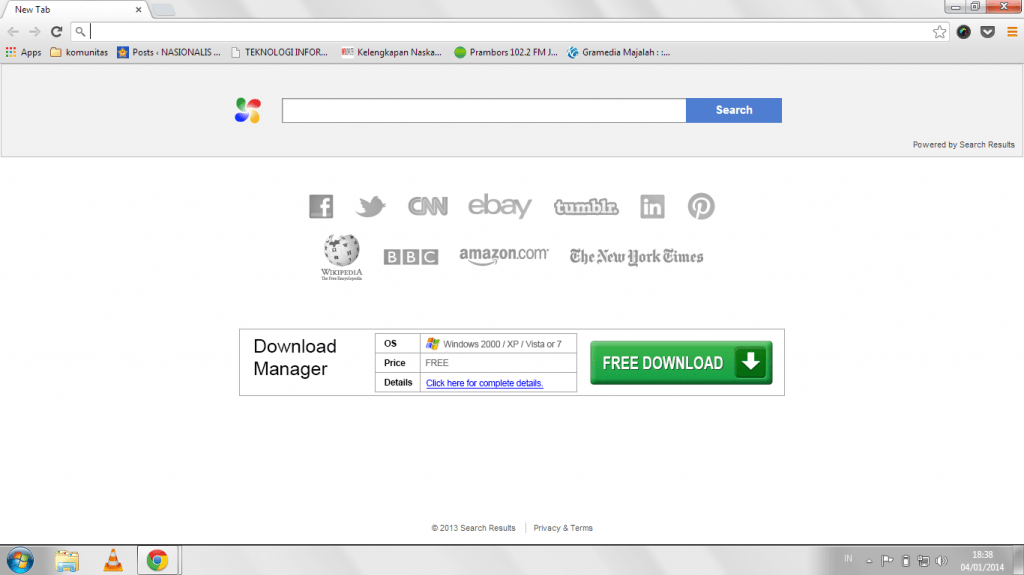The image size is (1024, 575).
Task: Open Click here for complete details link
Action: (x=485, y=383)
